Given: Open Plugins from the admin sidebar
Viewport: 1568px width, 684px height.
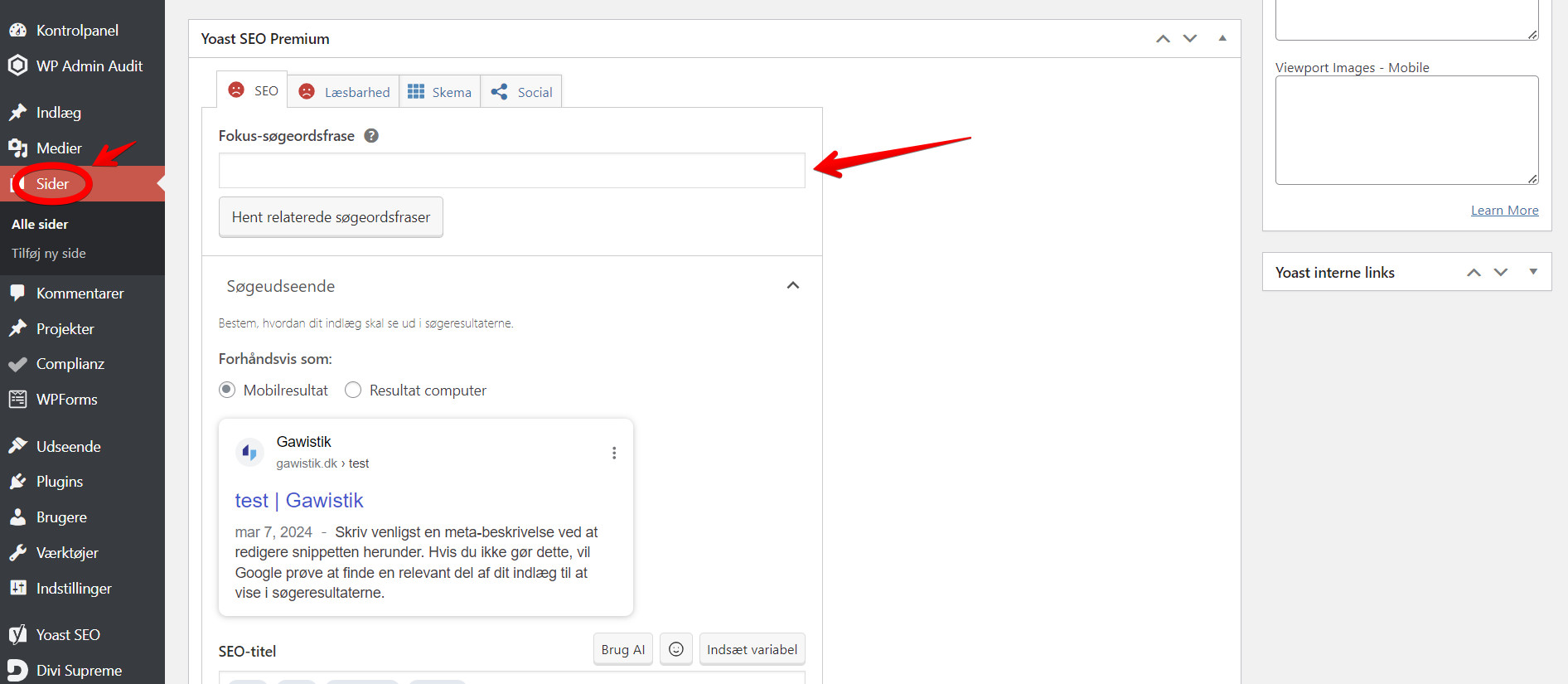Looking at the screenshot, I should tap(59, 482).
